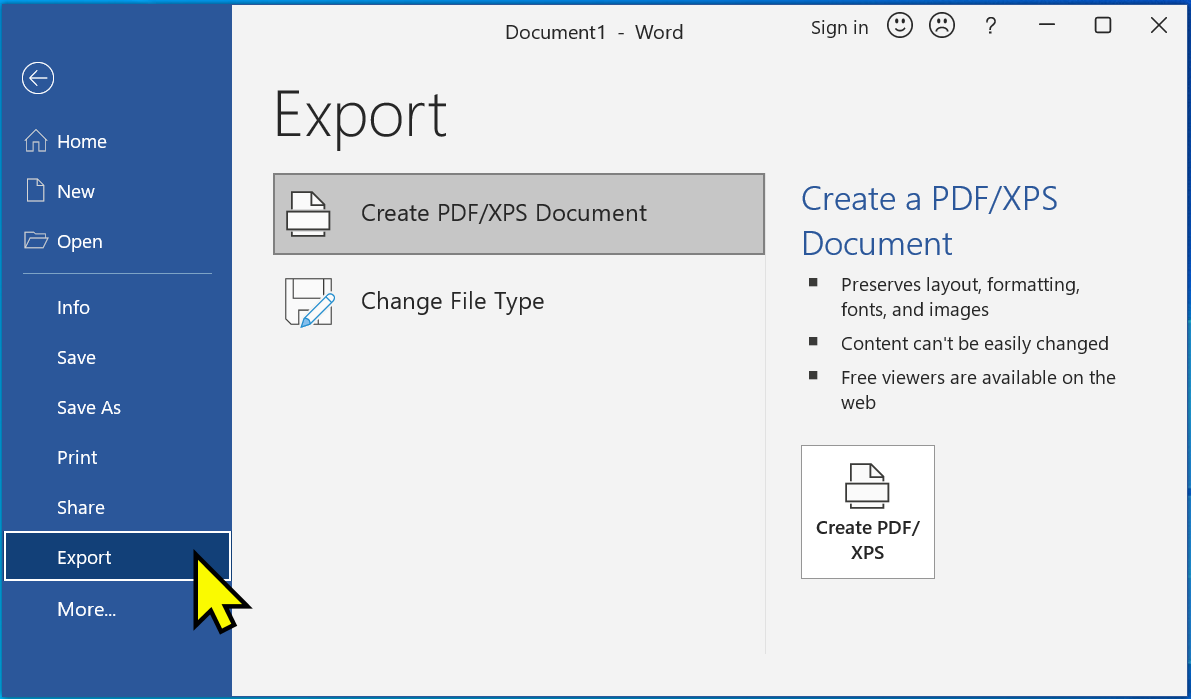Send a smile with the happy face icon

(x=899, y=27)
